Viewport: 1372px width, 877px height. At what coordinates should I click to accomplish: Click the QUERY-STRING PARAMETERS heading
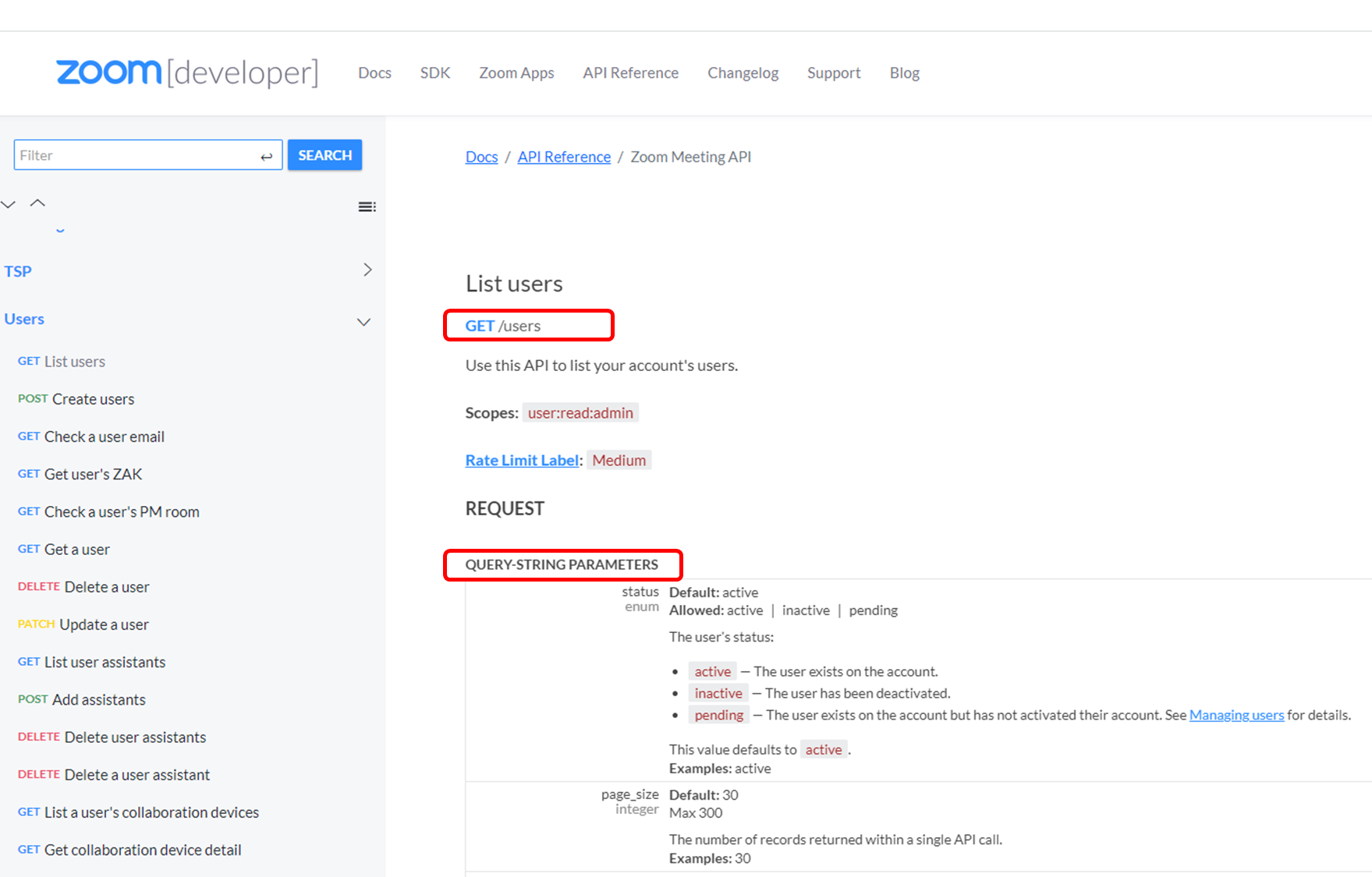click(562, 564)
